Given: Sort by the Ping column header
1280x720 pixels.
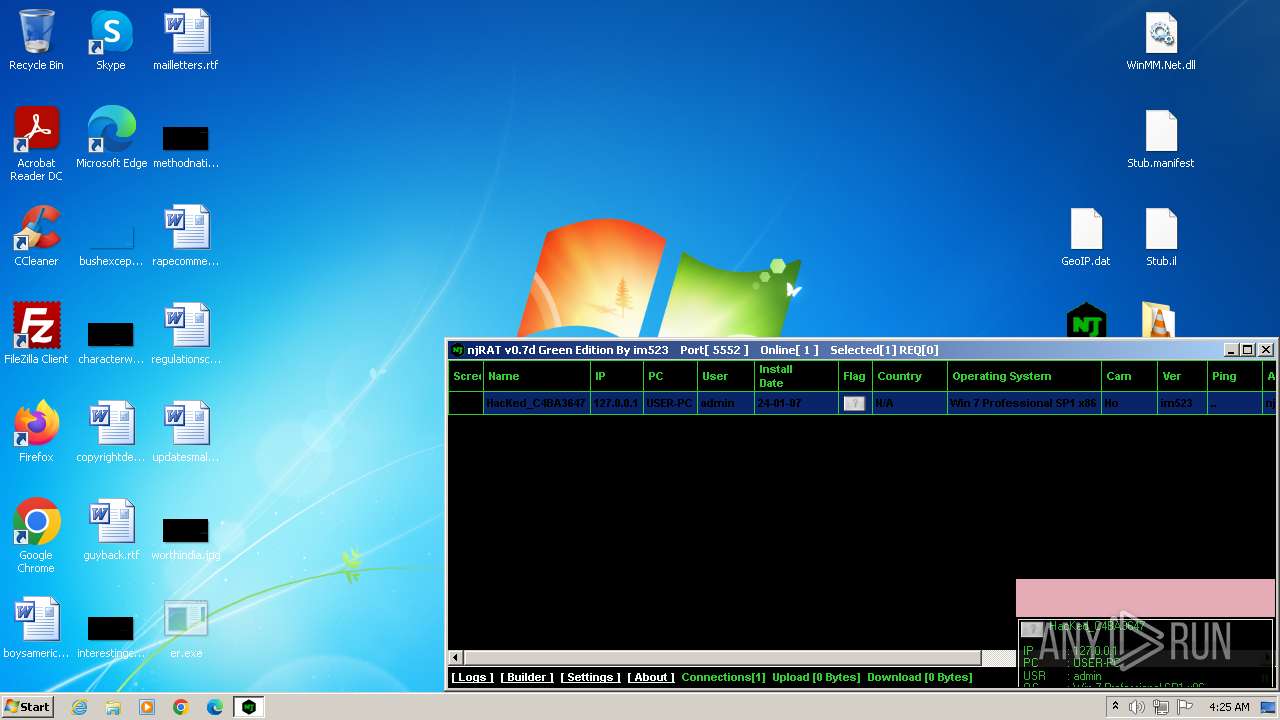Looking at the screenshot, I should (1235, 376).
